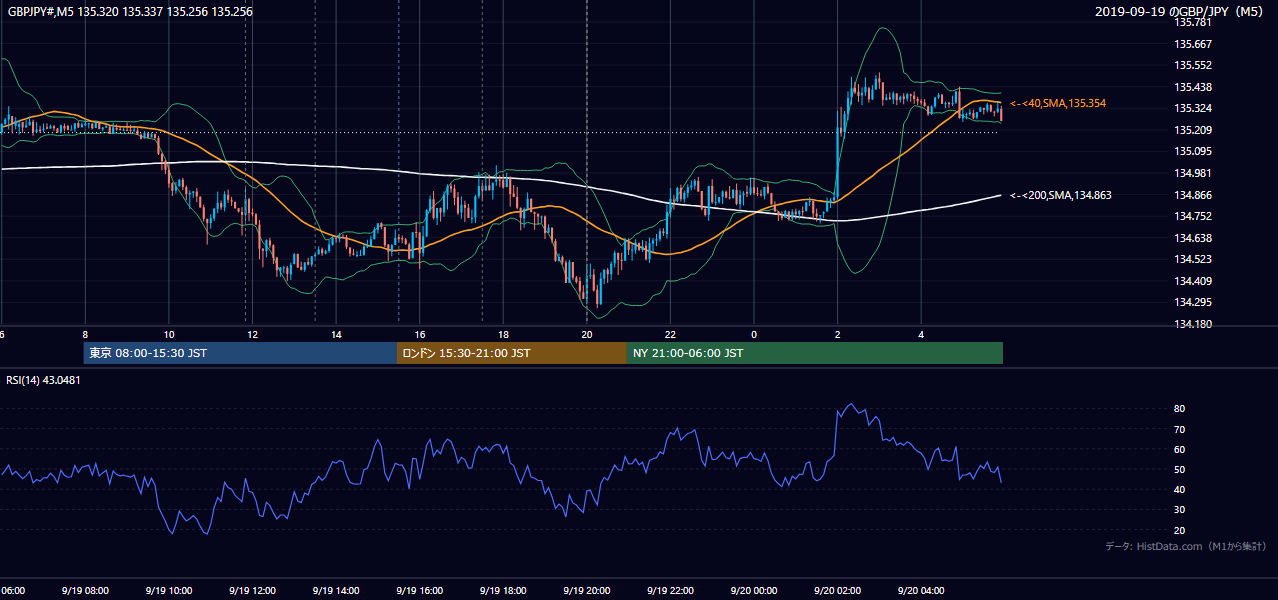Click the NY 21:00-06:00 JST session bar

[x=815, y=353]
